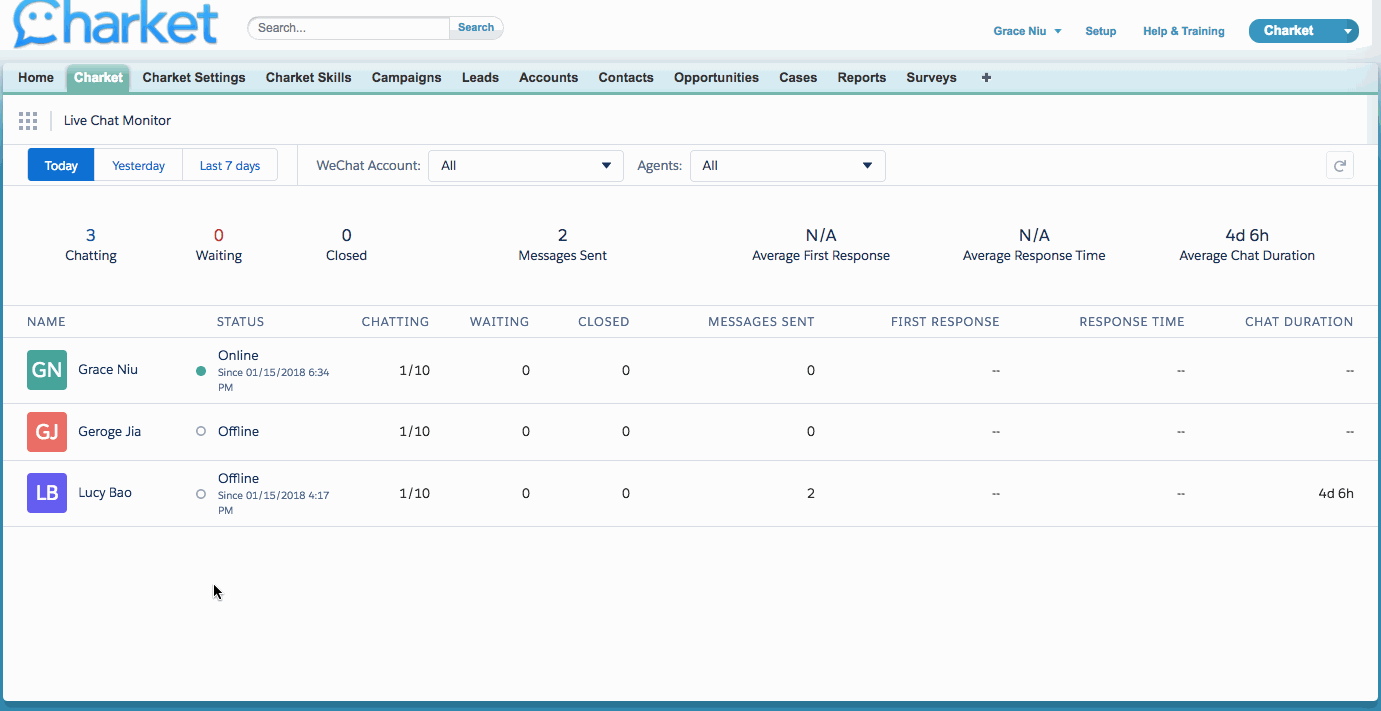Click the MESSAGES SENT column header
Screen dimensions: 1381x711
pos(761,322)
